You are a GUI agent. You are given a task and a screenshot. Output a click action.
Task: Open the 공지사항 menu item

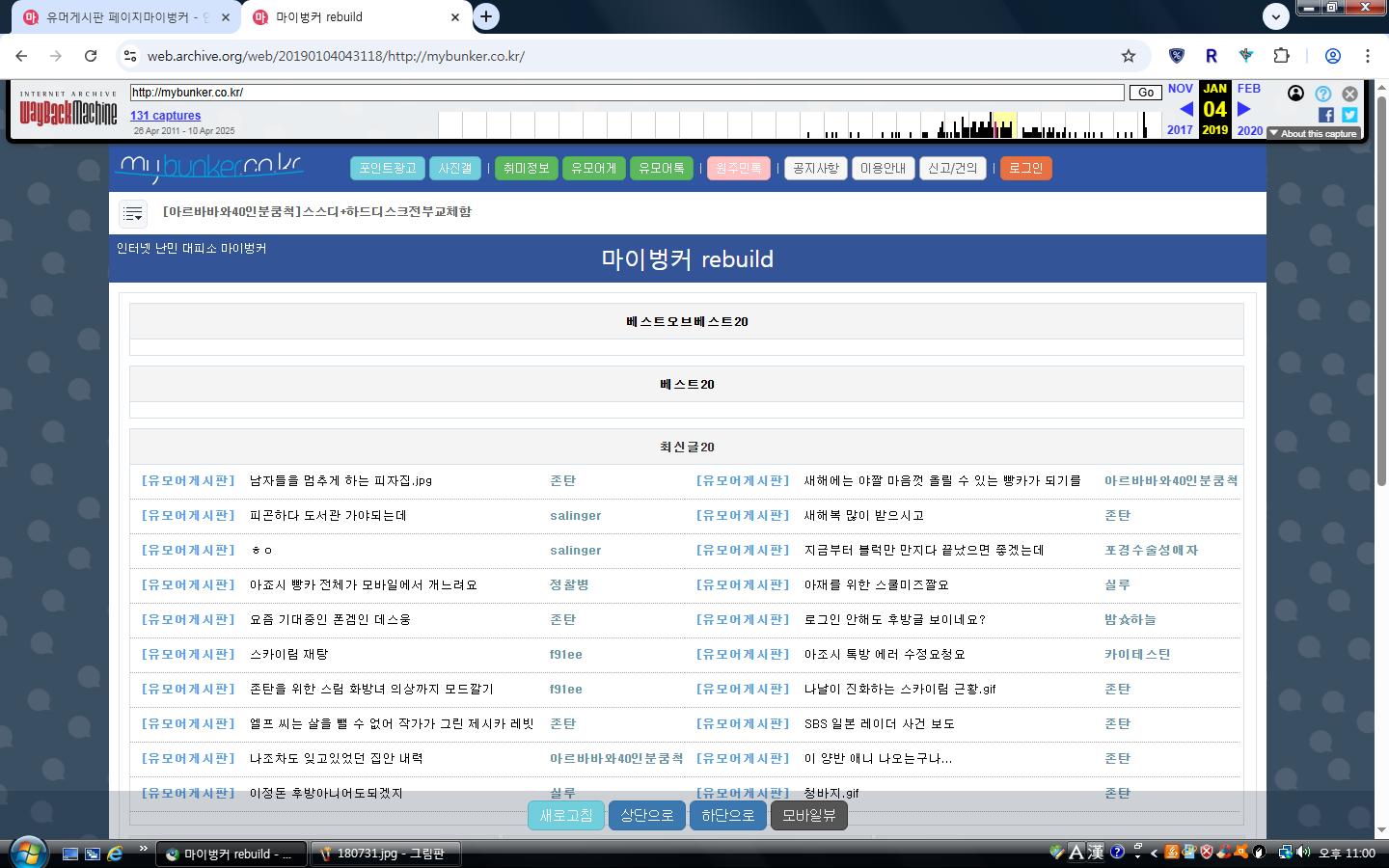coord(815,169)
